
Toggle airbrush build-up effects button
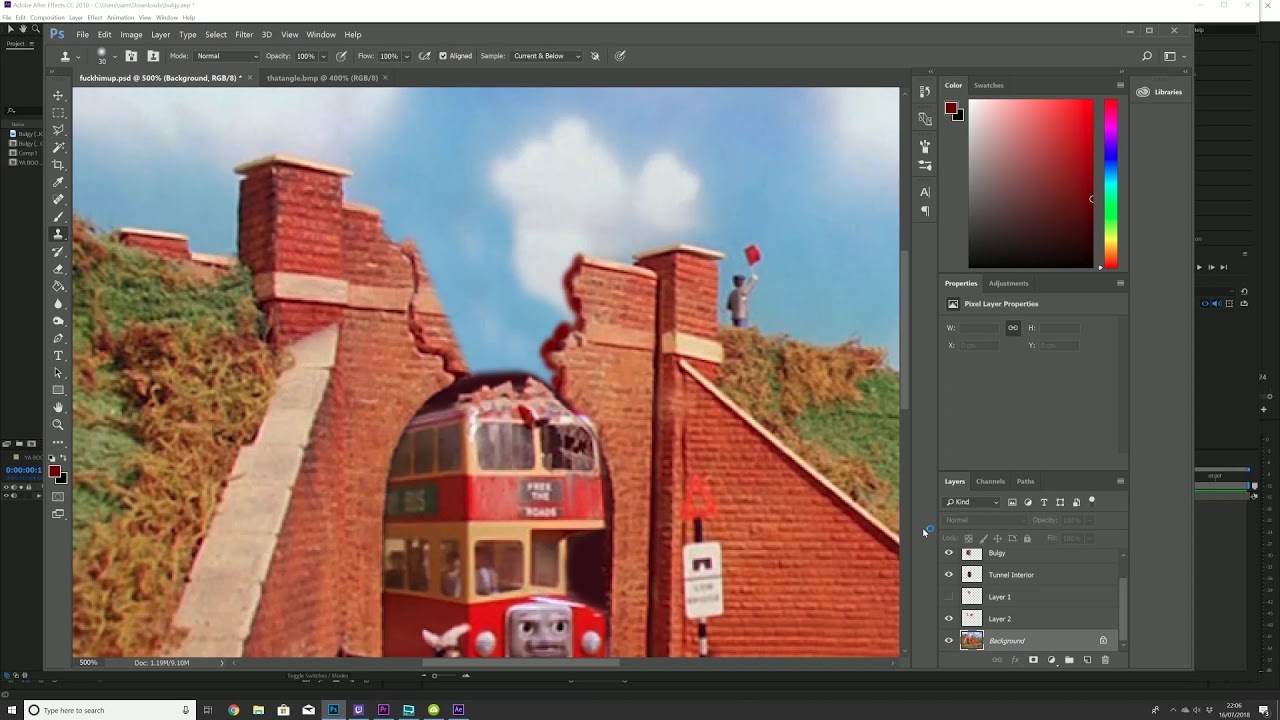point(425,56)
